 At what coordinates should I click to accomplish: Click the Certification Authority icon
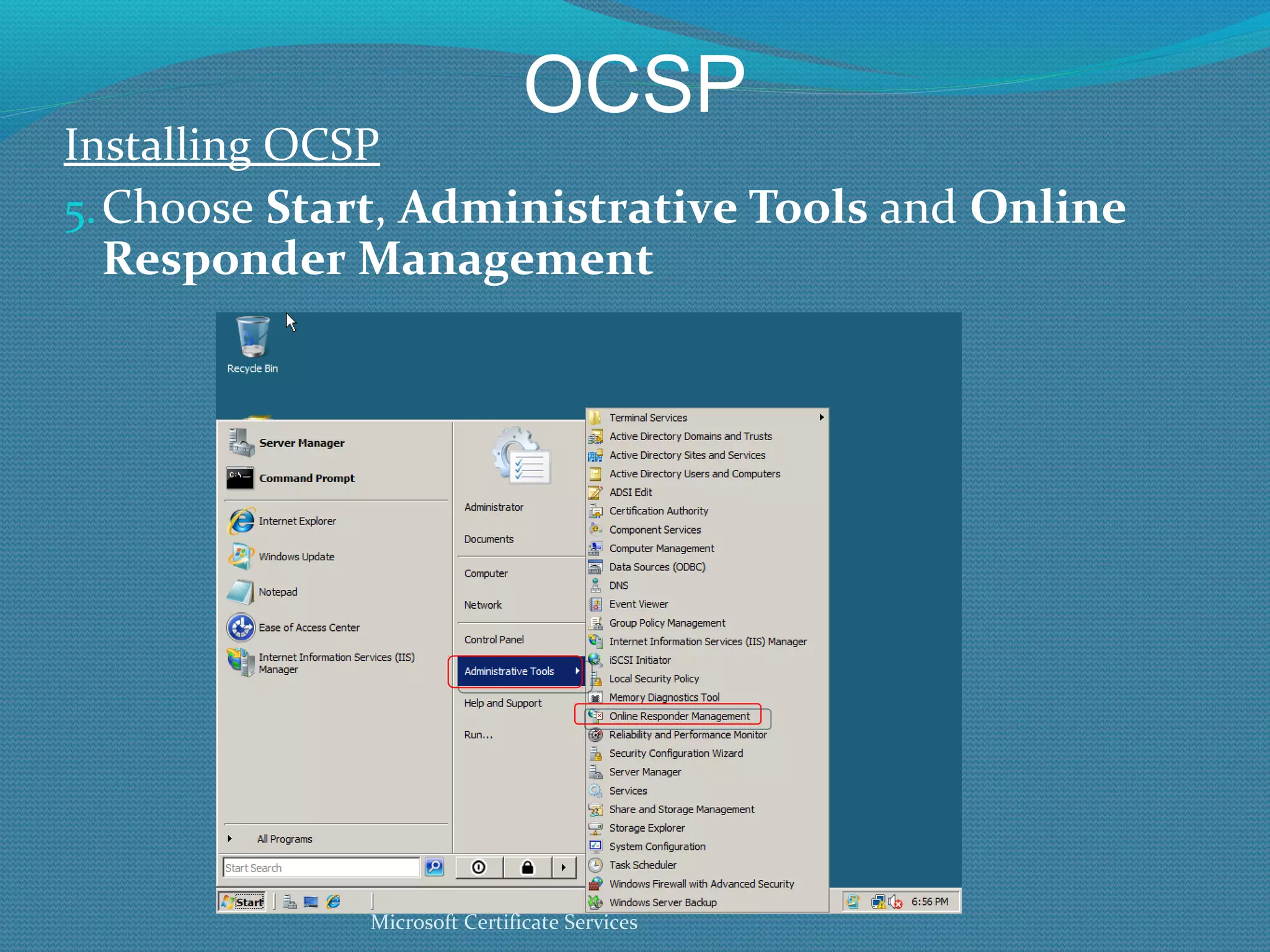pos(595,511)
